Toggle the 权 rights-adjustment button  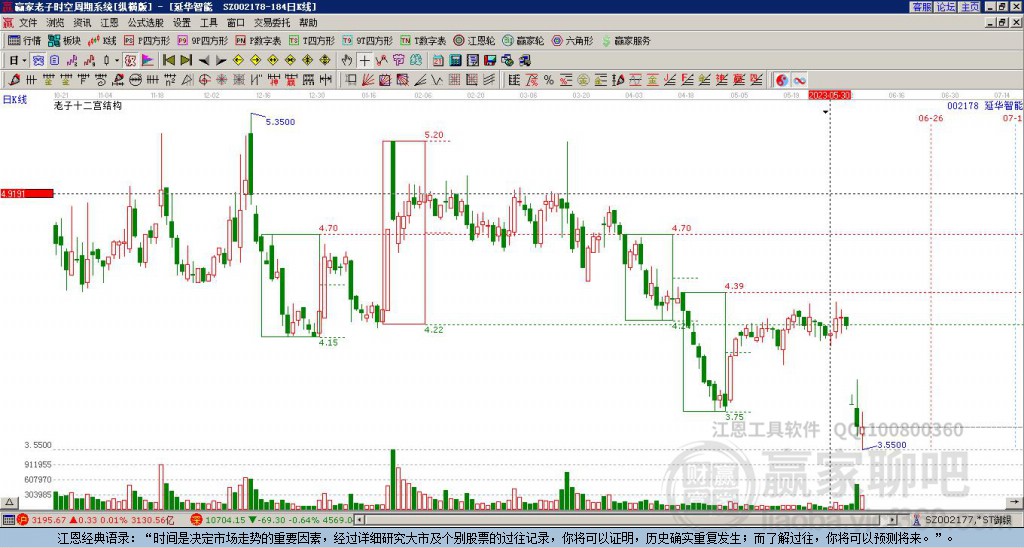[x=130, y=60]
